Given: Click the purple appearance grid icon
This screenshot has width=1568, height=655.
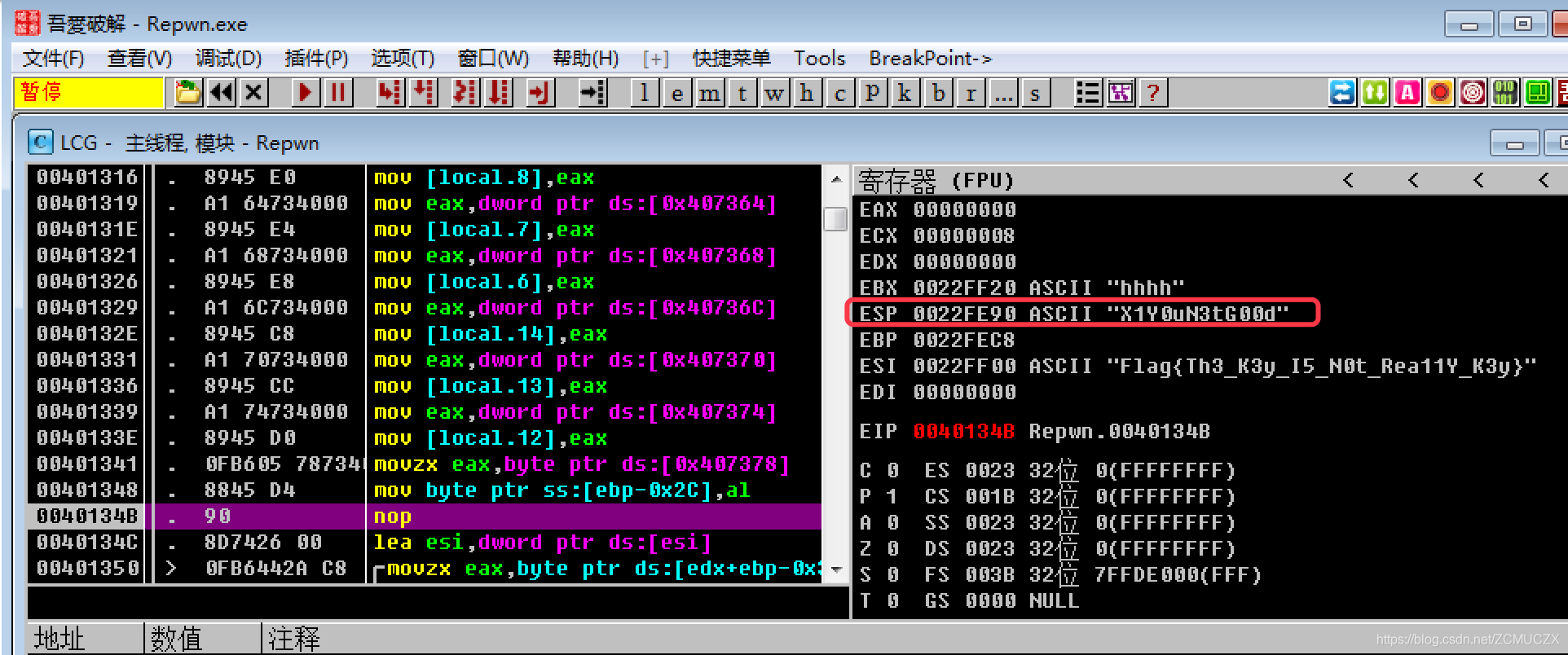Looking at the screenshot, I should pyautogui.click(x=1121, y=93).
